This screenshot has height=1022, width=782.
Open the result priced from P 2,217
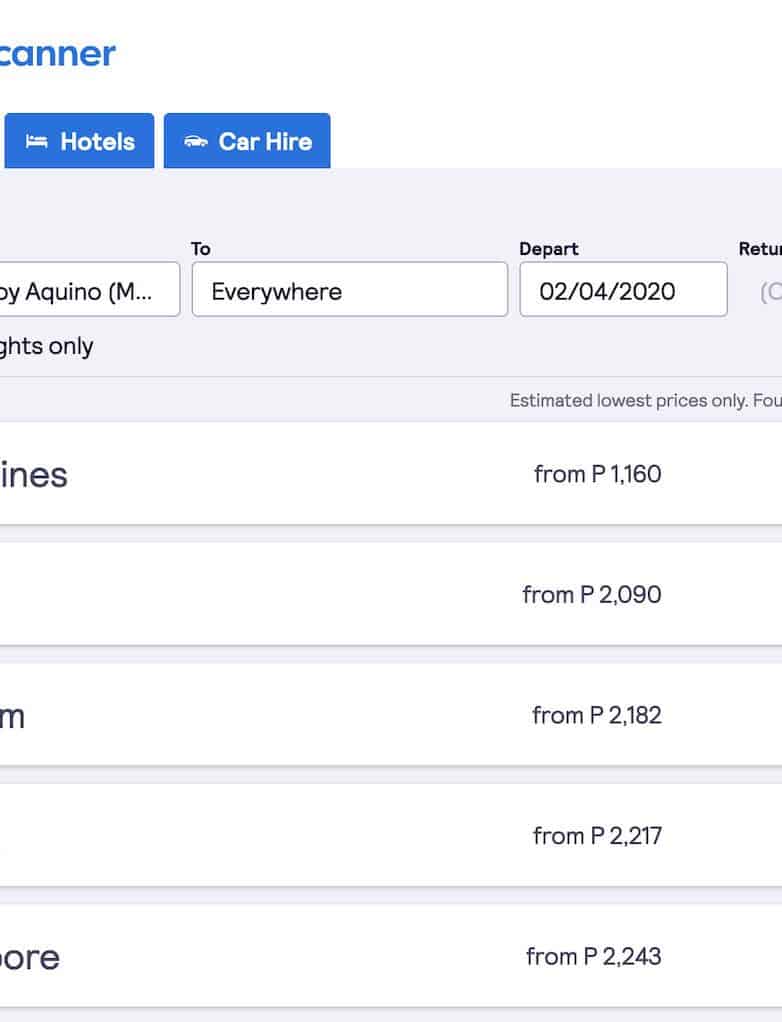click(x=597, y=835)
